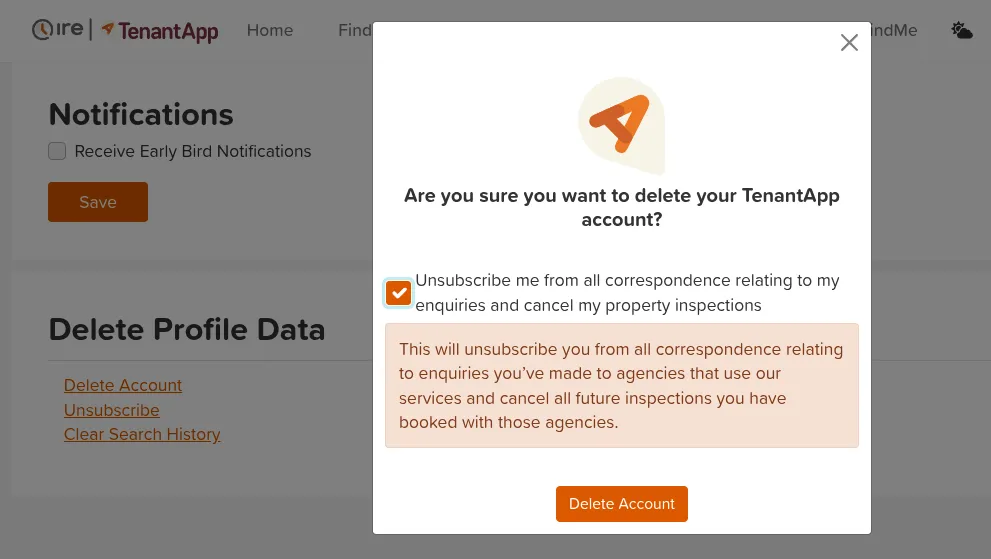Click the TenantApp logo in navigation bar

point(160,30)
